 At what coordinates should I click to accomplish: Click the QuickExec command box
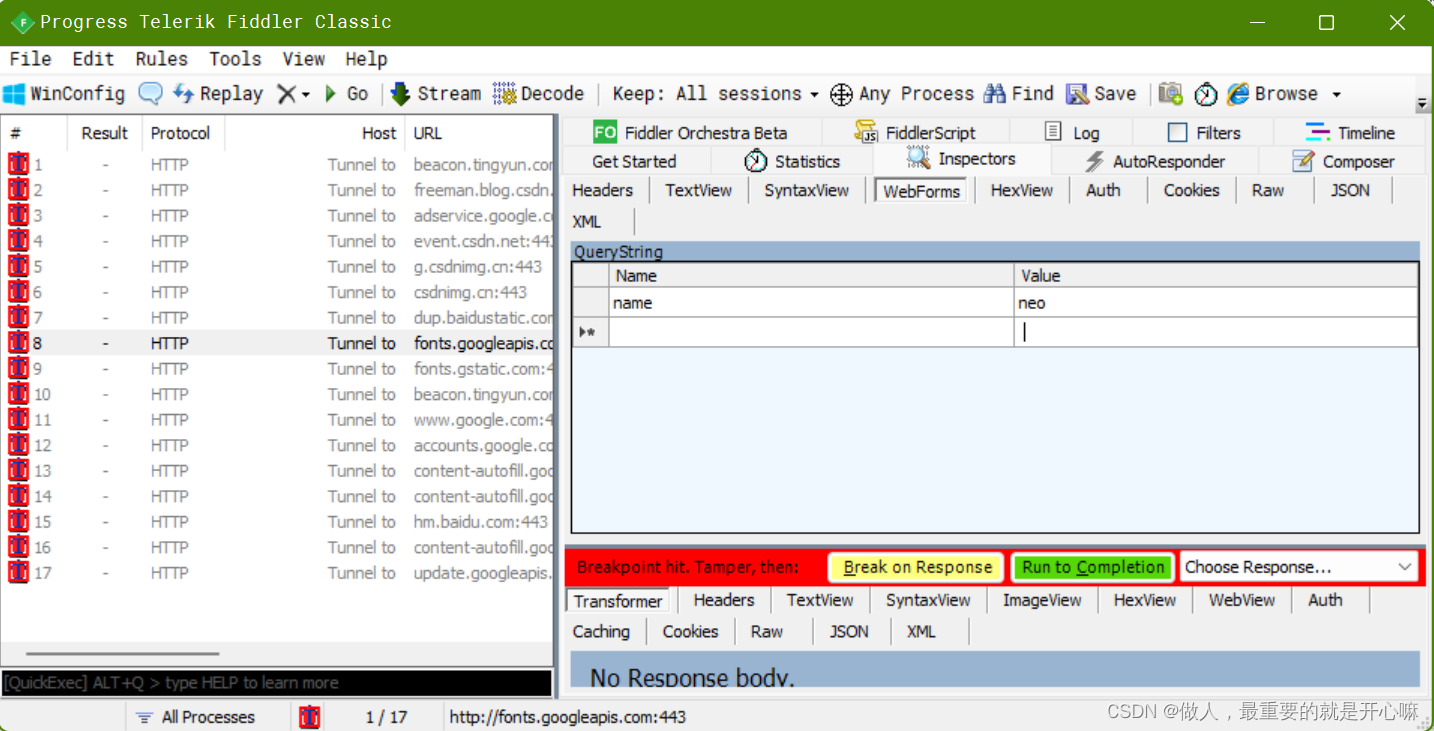pos(276,683)
